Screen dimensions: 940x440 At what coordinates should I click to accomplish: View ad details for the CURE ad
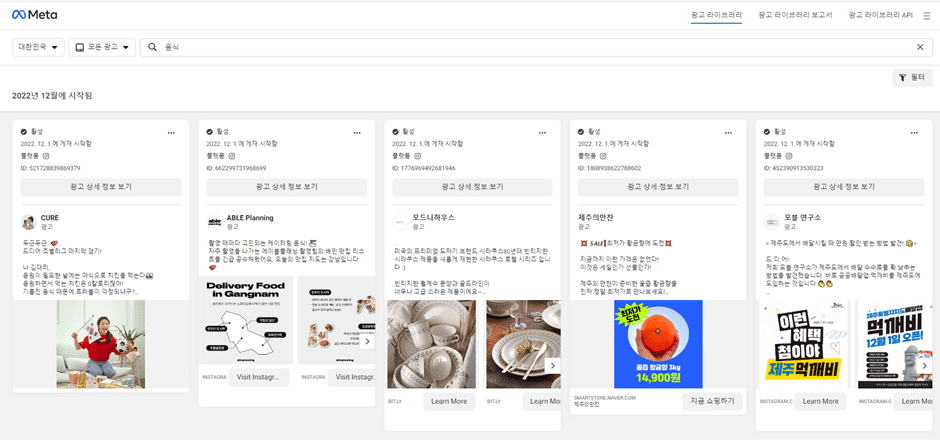(x=101, y=187)
